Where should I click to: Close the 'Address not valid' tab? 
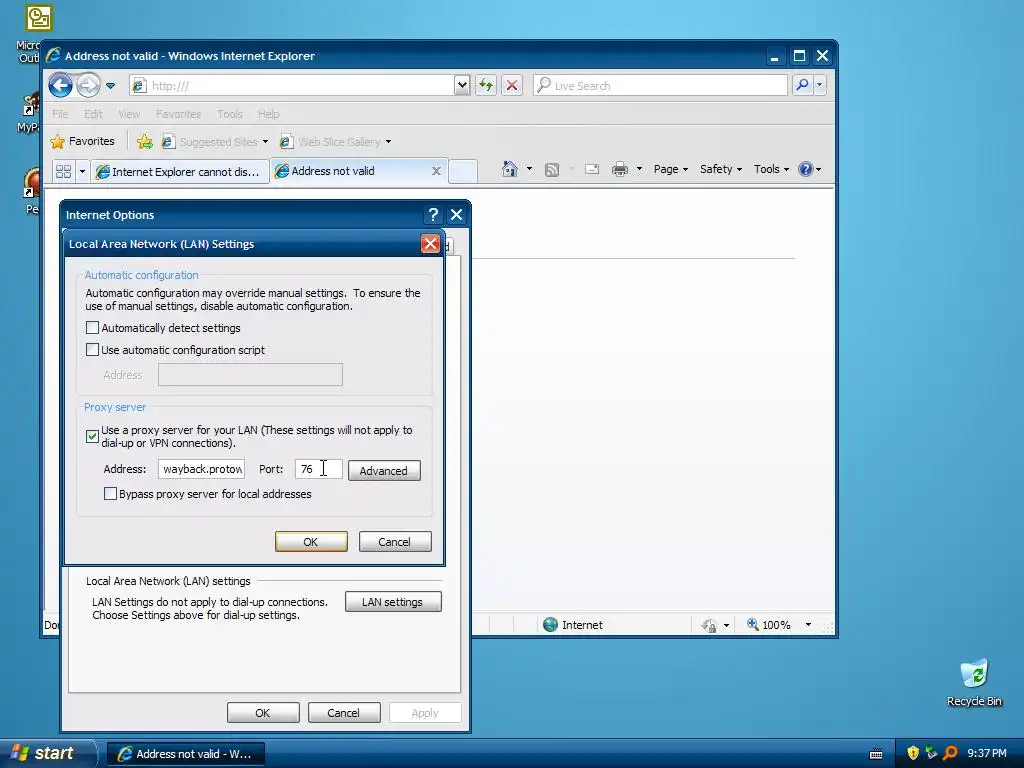tap(436, 171)
